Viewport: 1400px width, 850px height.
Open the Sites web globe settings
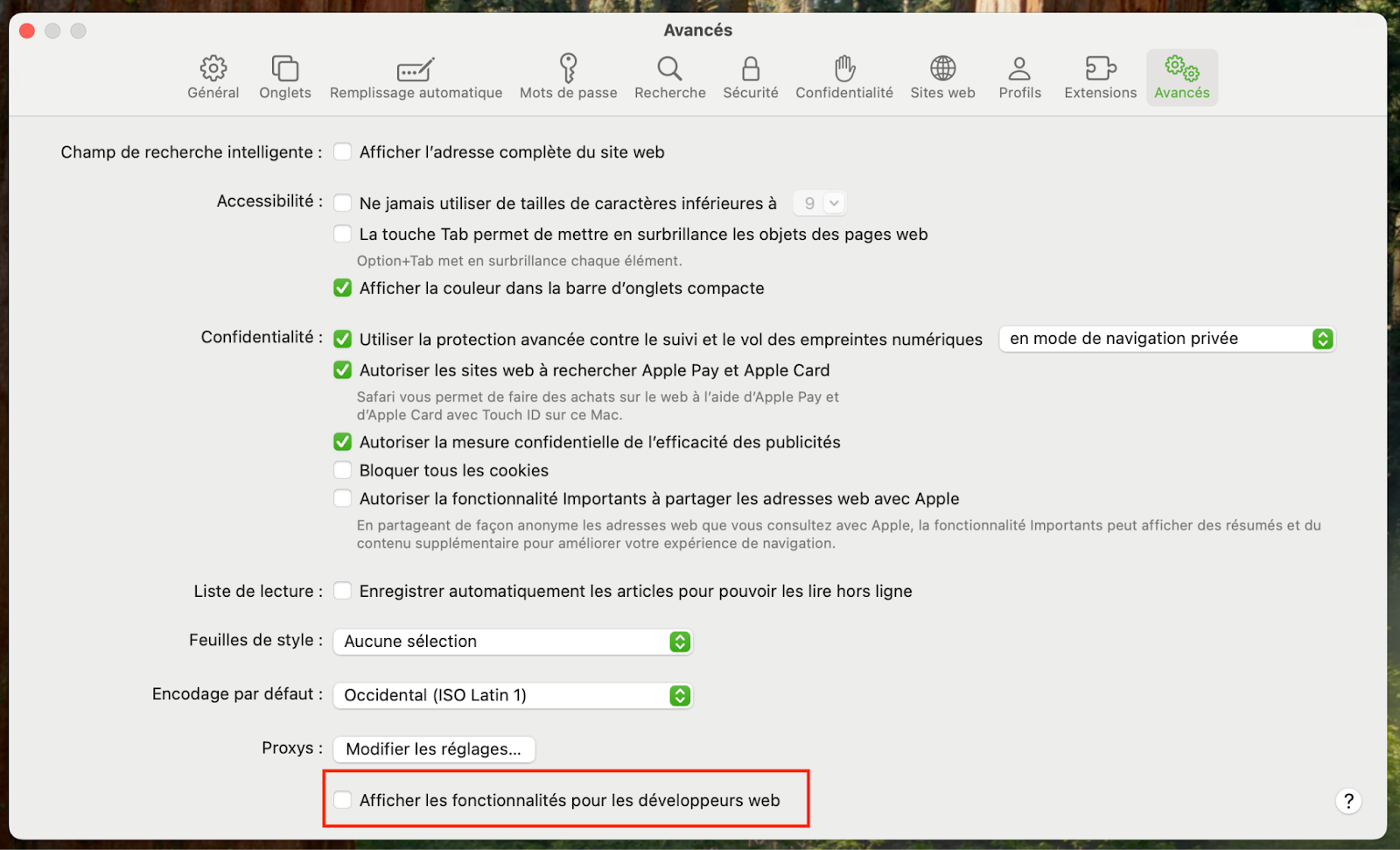click(942, 77)
